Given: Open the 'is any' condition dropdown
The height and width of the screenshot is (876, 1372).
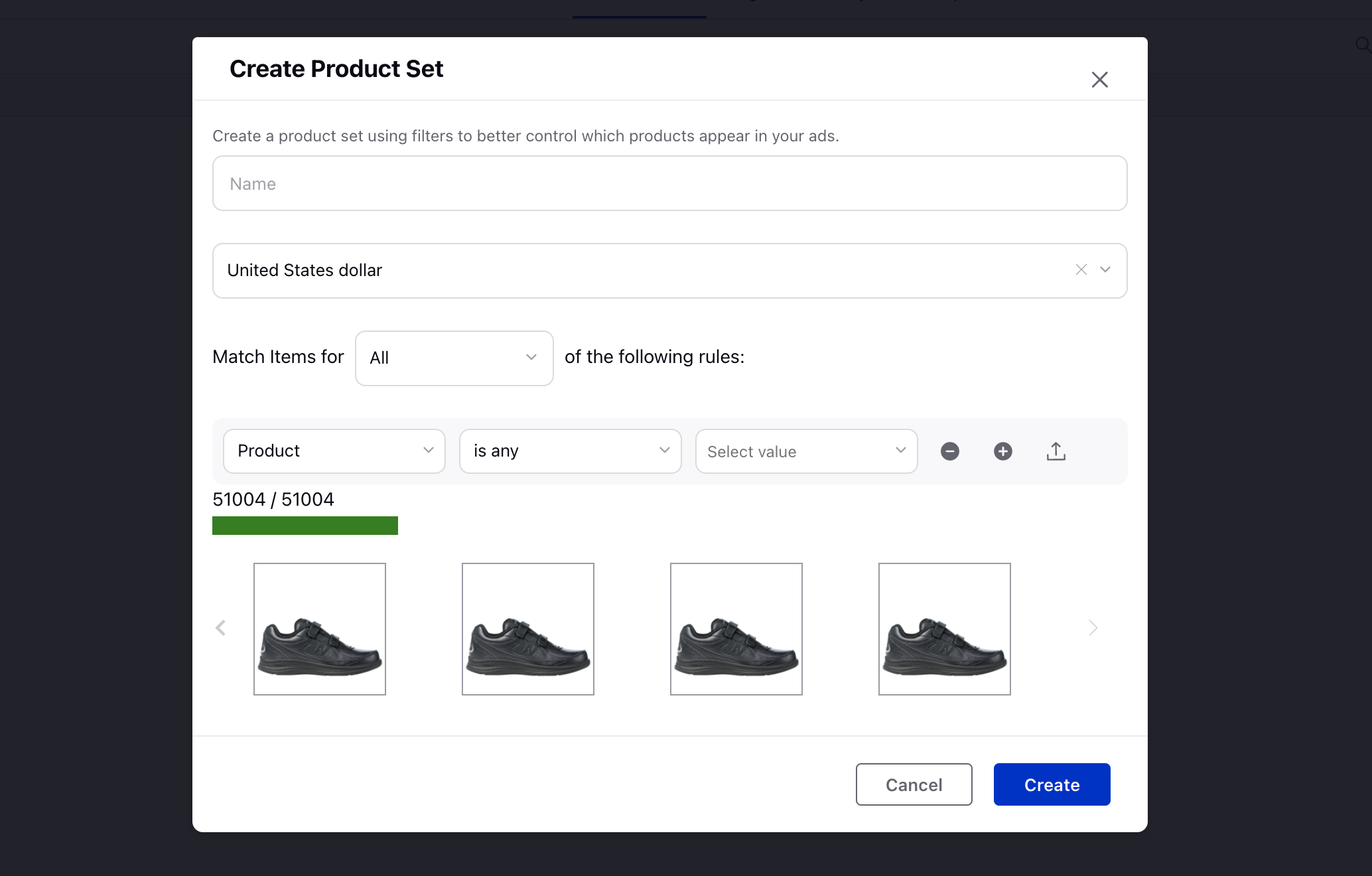Looking at the screenshot, I should 570,451.
